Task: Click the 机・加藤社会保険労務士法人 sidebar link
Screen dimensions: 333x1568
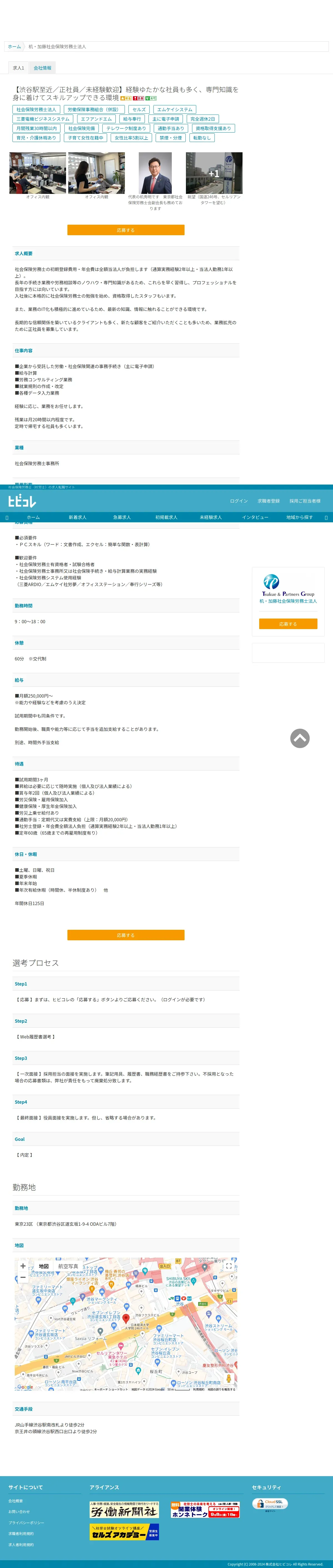Action: pyautogui.click(x=288, y=601)
